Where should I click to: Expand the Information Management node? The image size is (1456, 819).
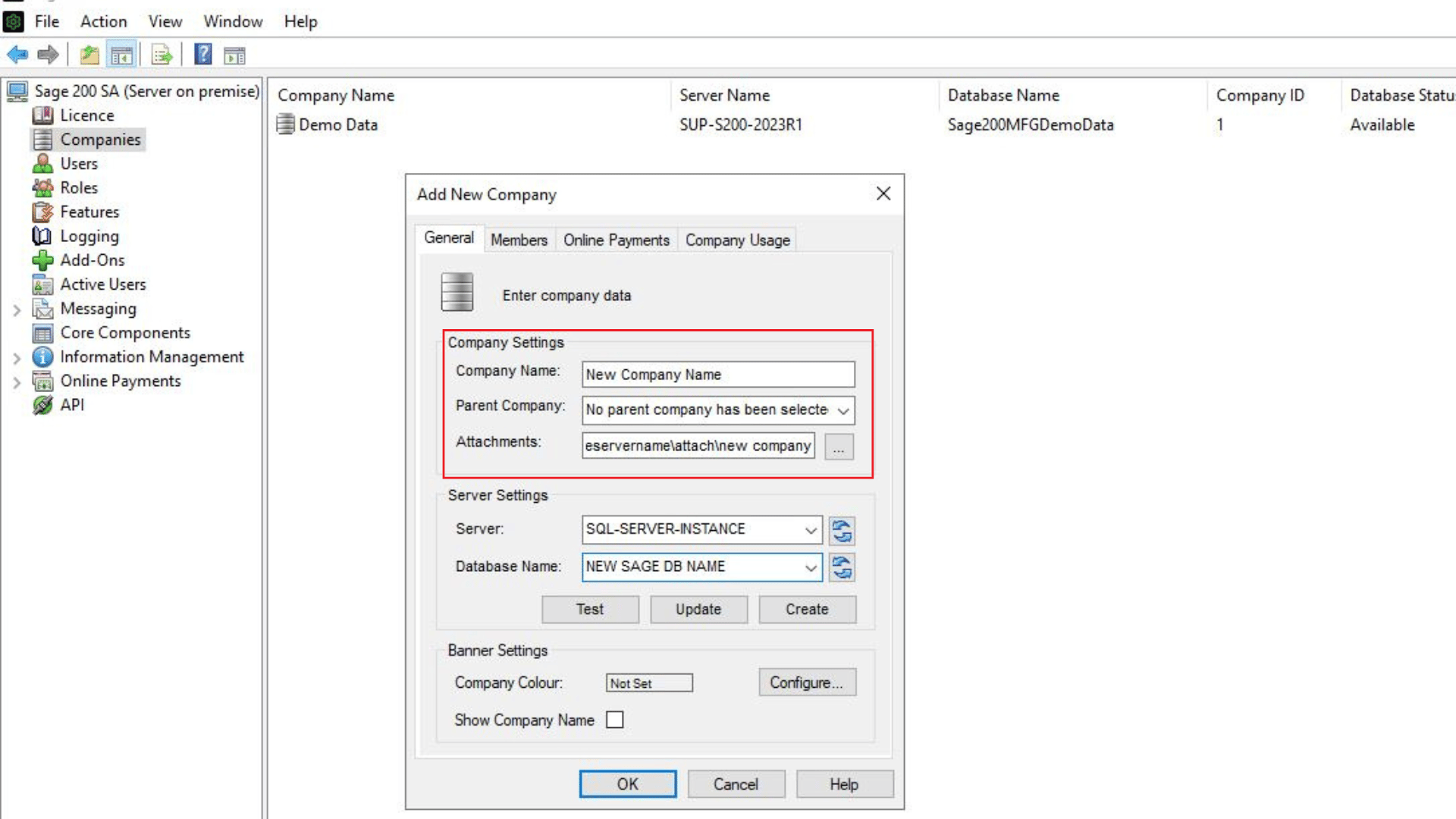click(17, 357)
